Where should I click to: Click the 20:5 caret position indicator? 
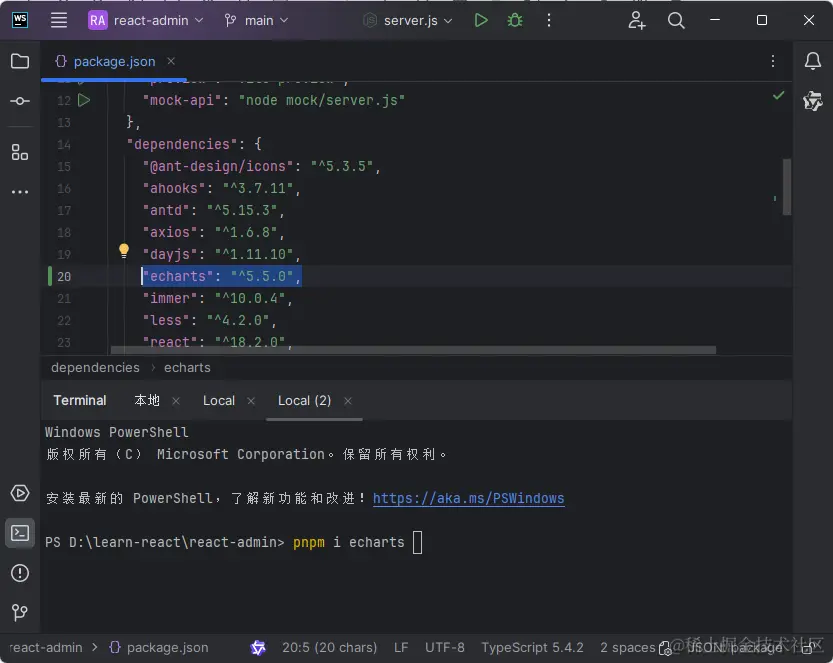[329, 648]
